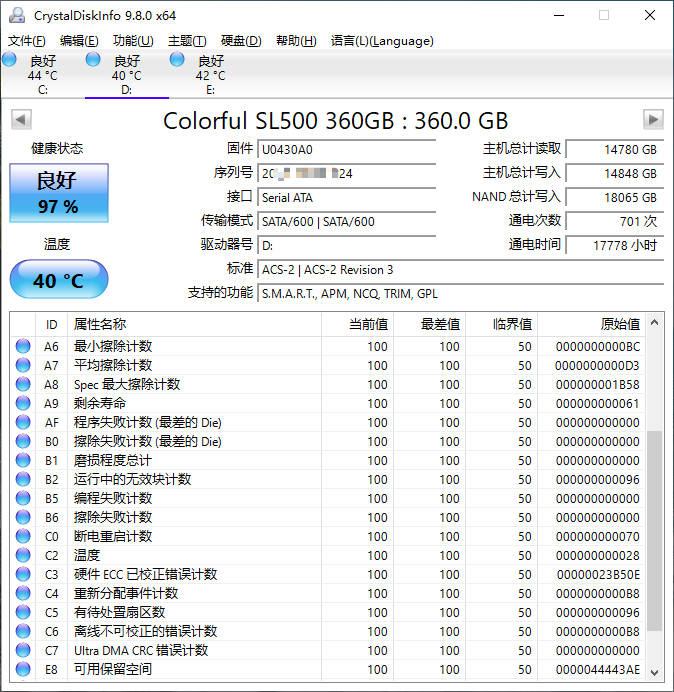Click raw value 00000023B50E

pyautogui.click(x=598, y=575)
